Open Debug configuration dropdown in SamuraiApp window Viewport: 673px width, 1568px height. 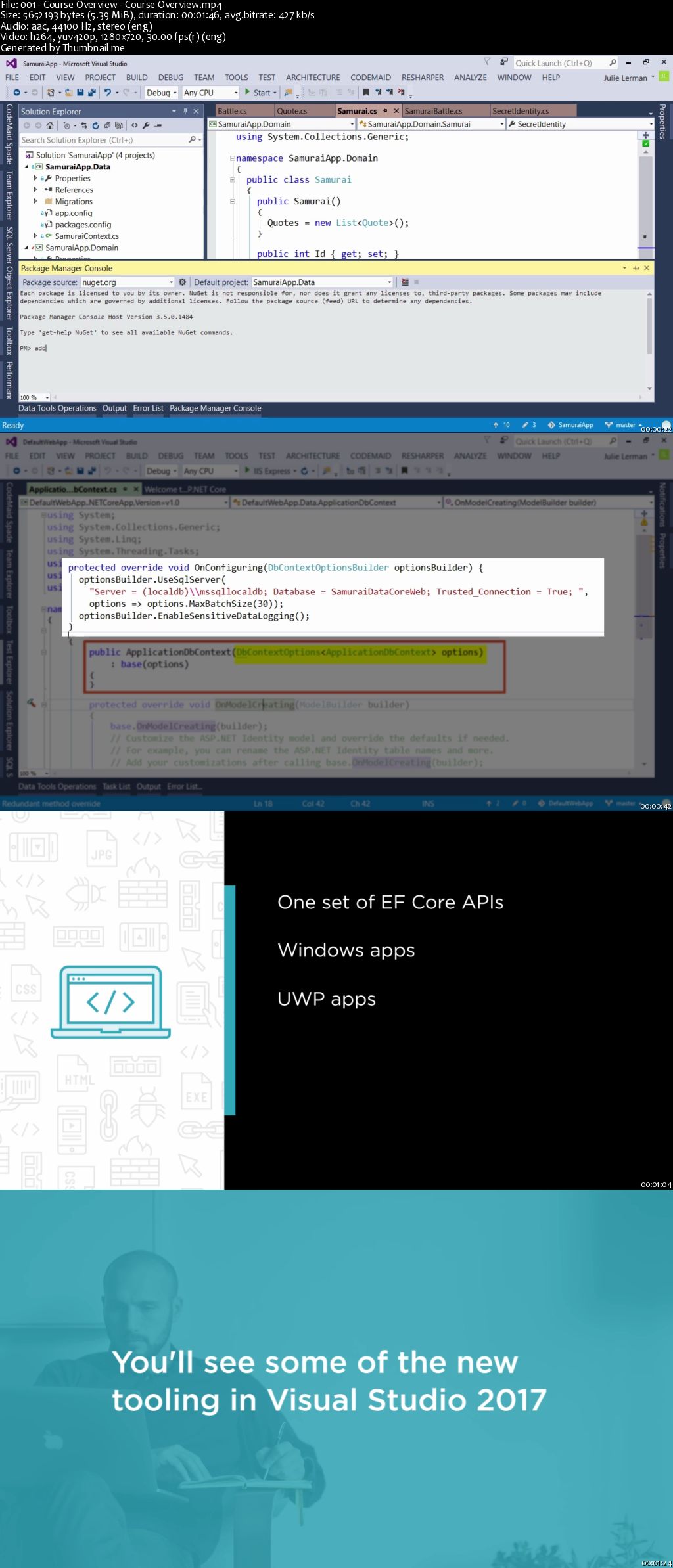161,93
